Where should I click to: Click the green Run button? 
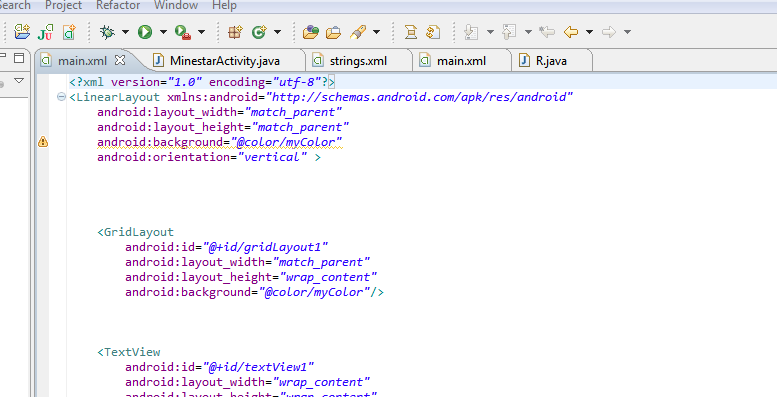pyautogui.click(x=145, y=32)
